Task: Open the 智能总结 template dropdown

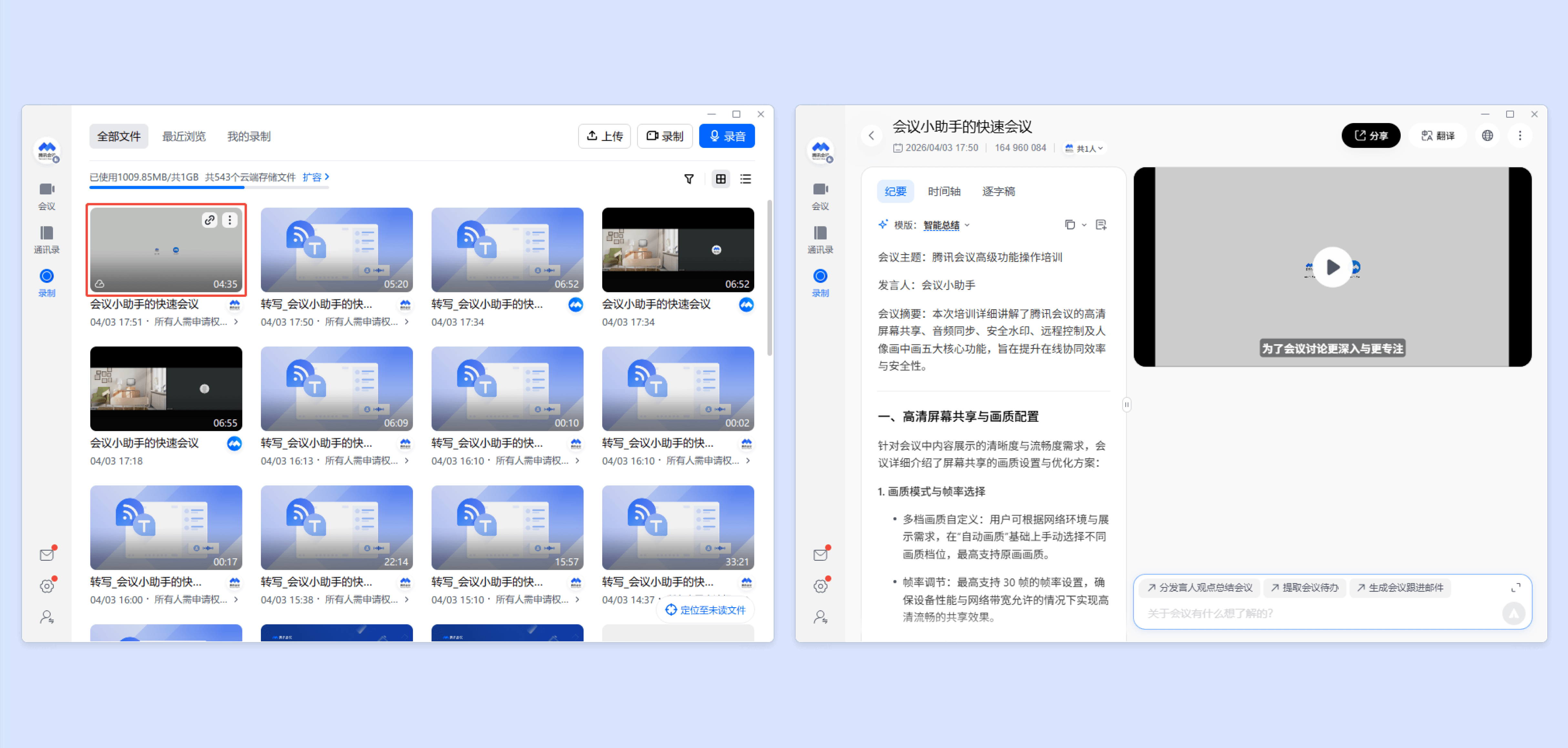Action: tap(946, 225)
